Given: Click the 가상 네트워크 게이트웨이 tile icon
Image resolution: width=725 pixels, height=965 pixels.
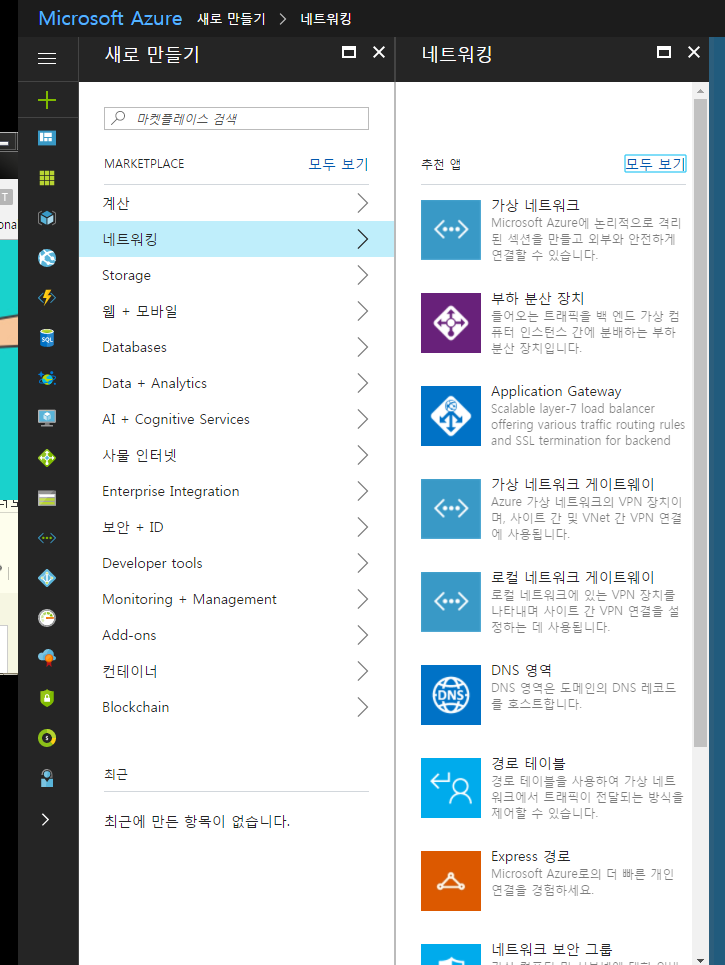Looking at the screenshot, I should [x=451, y=508].
